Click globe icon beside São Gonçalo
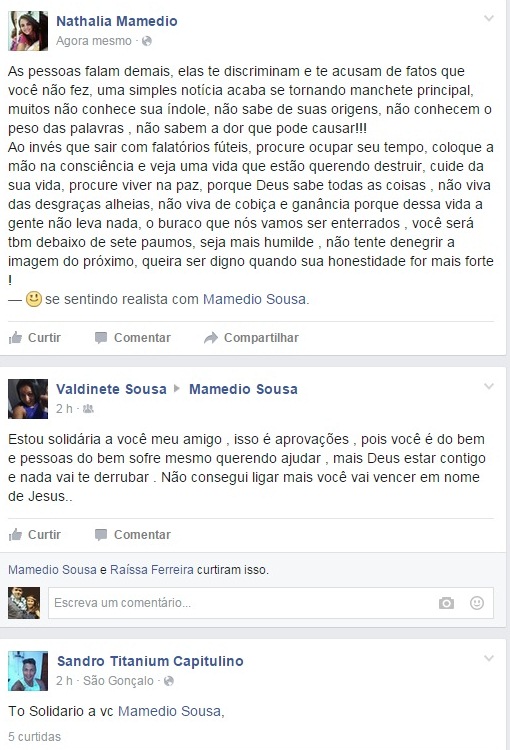 click(169, 681)
